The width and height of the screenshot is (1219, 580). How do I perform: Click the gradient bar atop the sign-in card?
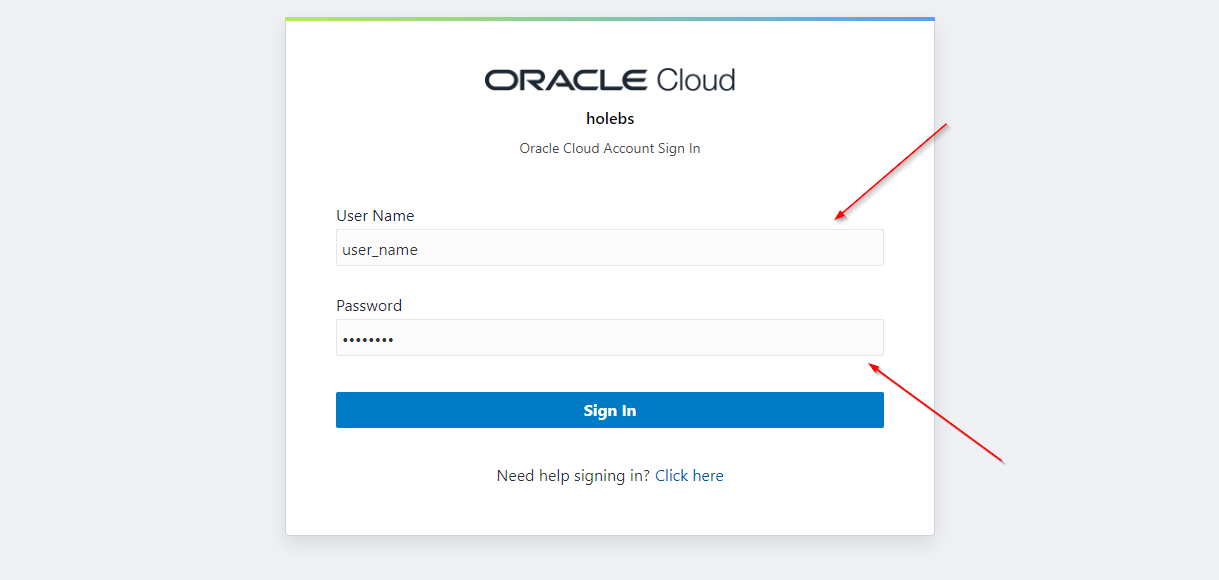tap(609, 17)
